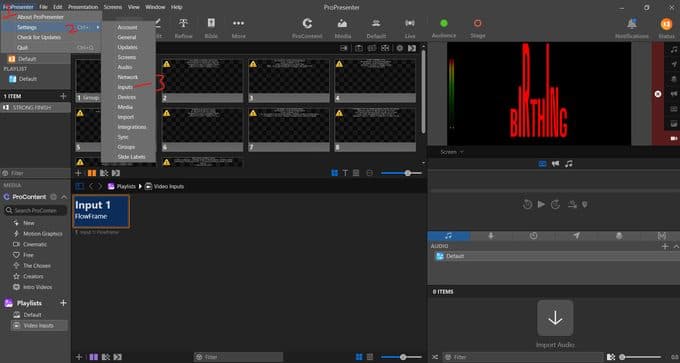
Task: Go back with the media bin left arrow
Action: pos(91,186)
